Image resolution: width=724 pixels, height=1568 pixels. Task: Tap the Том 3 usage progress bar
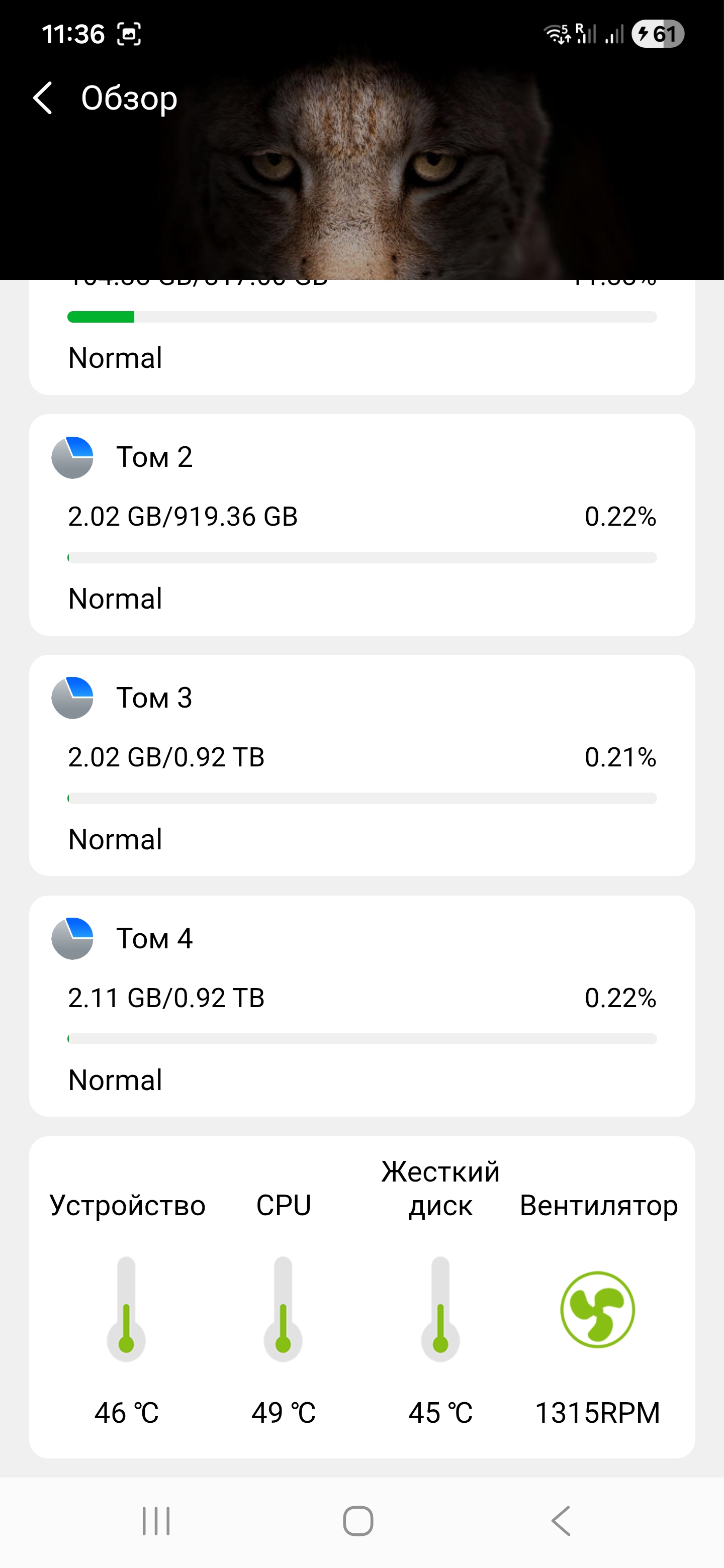coord(361,798)
